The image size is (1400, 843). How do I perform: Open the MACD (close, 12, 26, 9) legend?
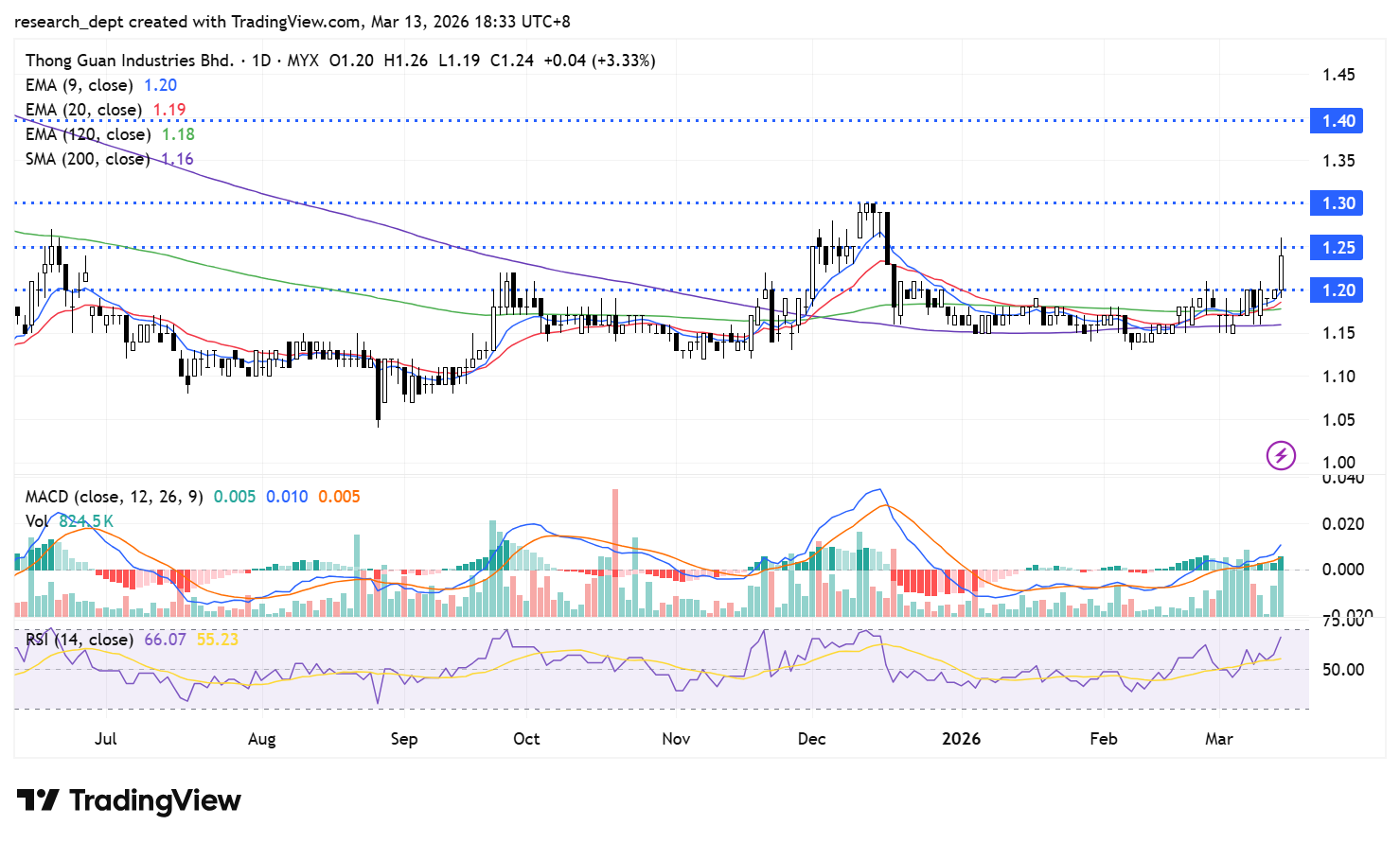coord(114,497)
